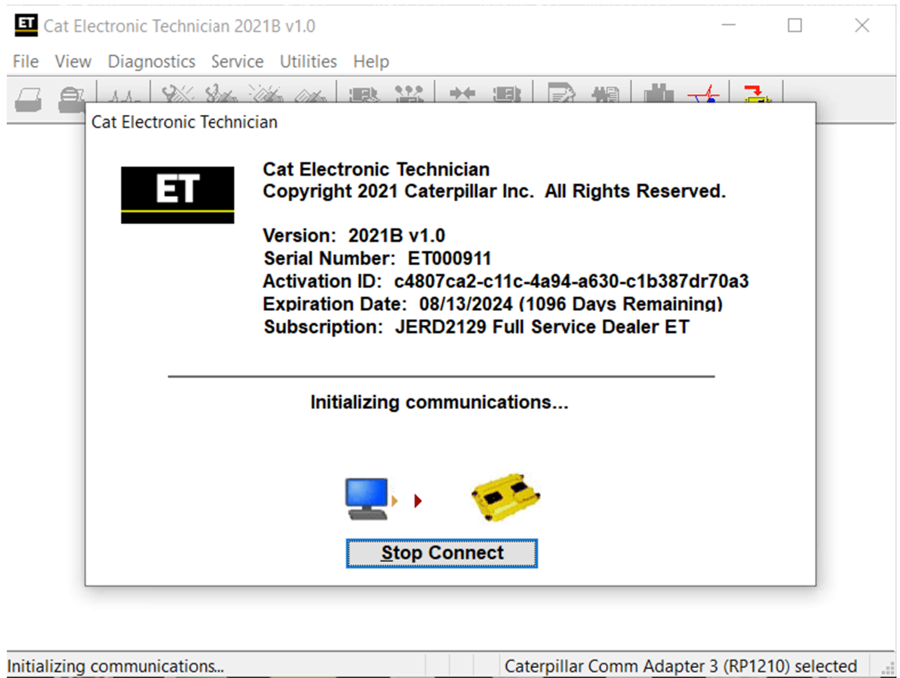Click the Stop Connect button
Viewport: 900px width, 678px height.
441,553
